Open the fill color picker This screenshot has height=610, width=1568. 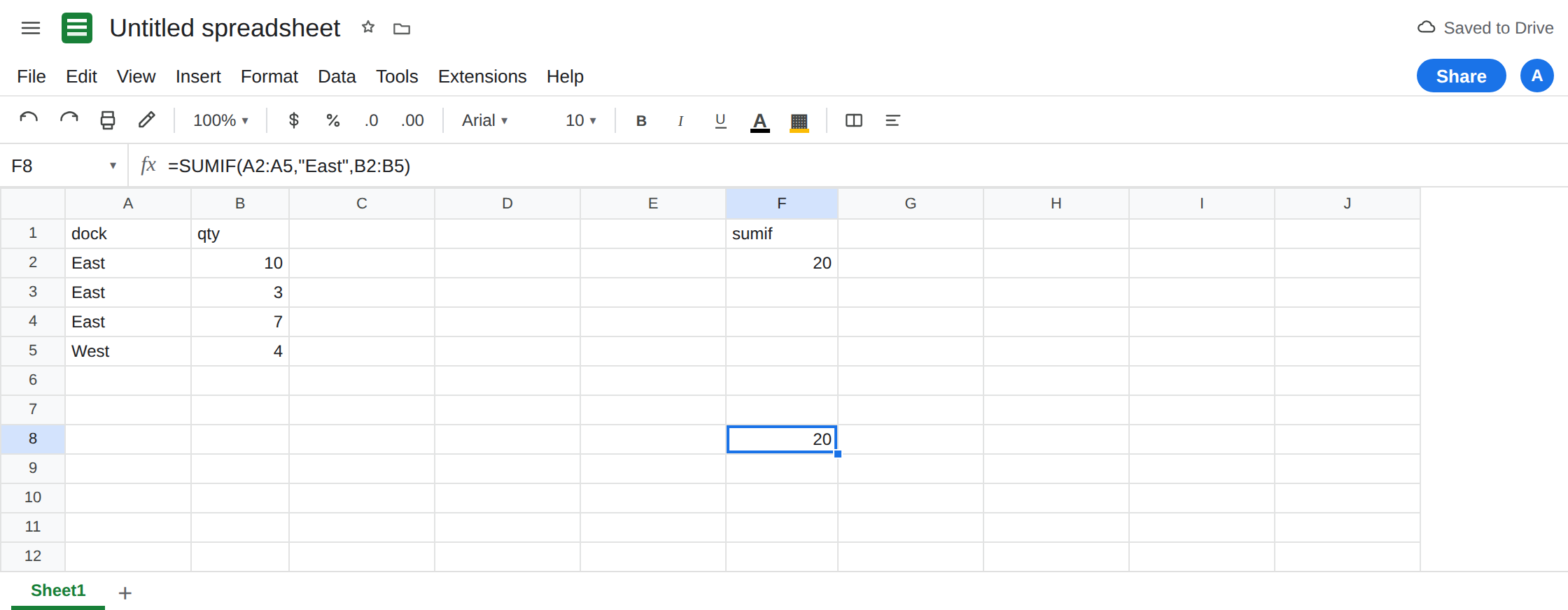(x=799, y=122)
